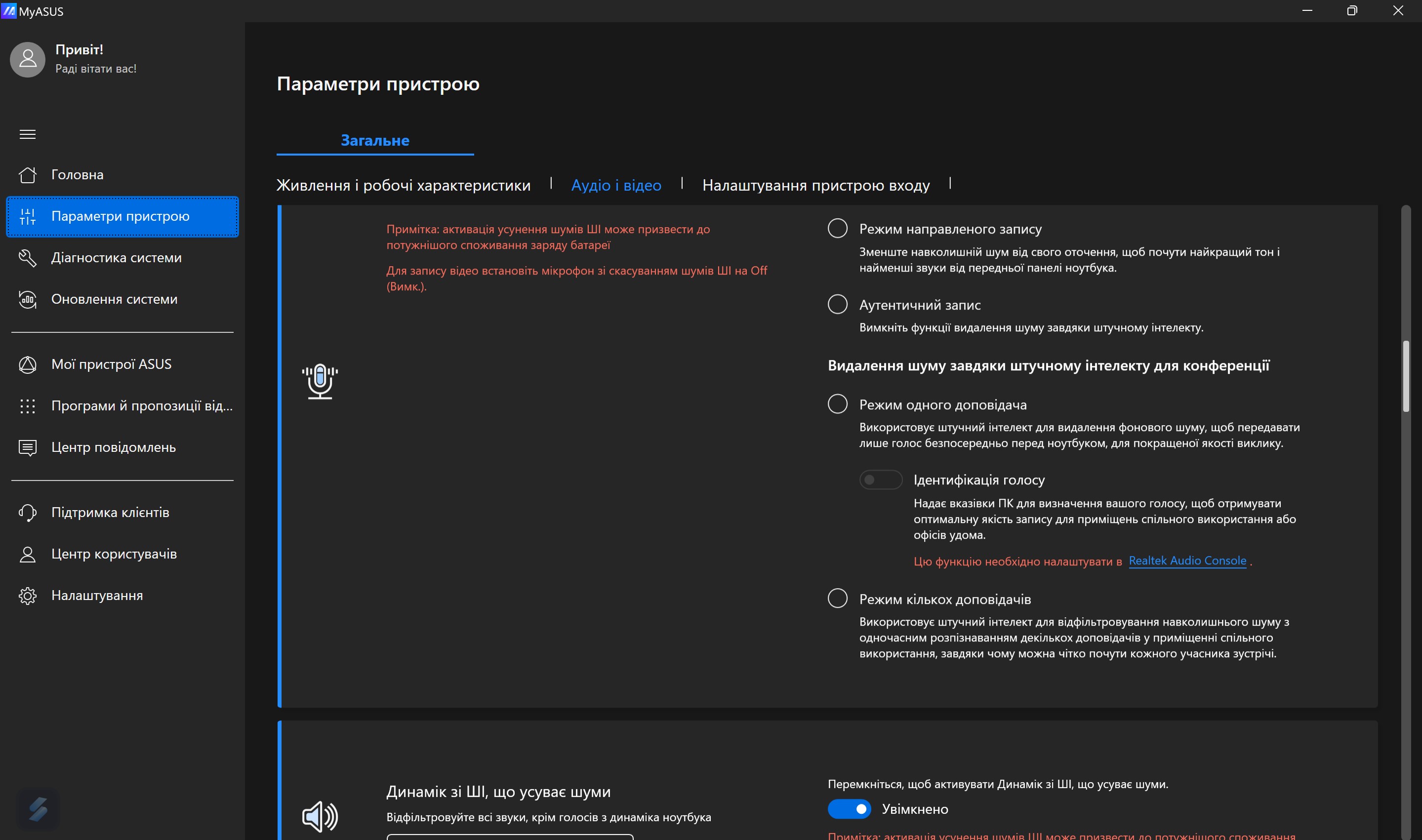
Task: Click the hamburger menu icon in sidebar
Action: [27, 134]
